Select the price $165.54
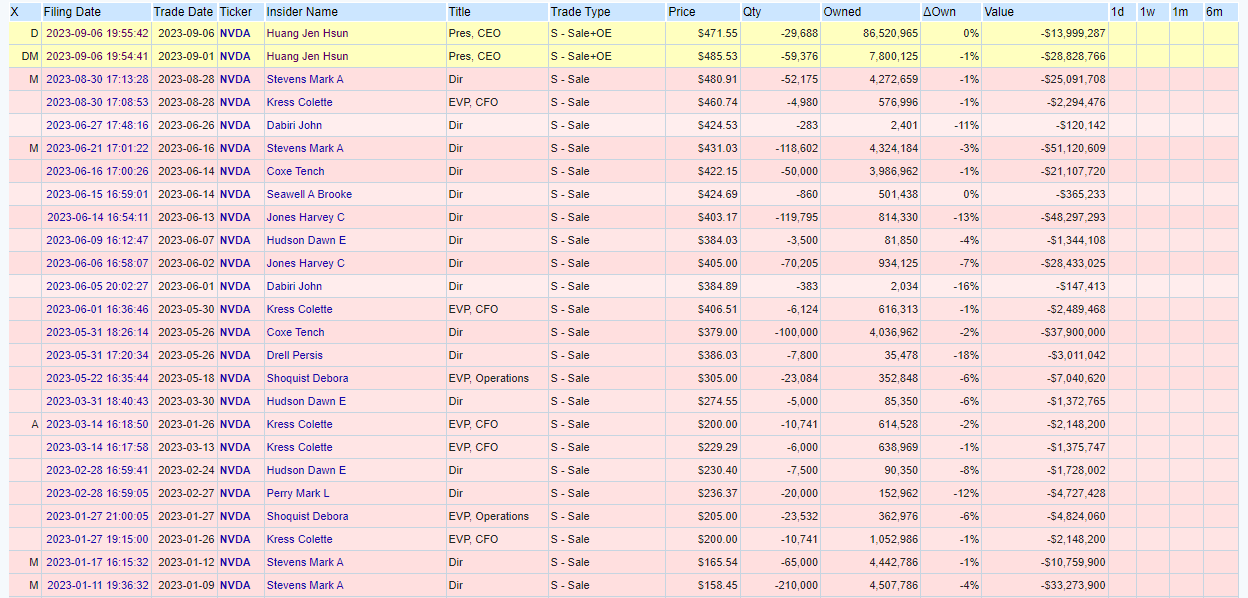The width and height of the screenshot is (1248, 598). point(717,562)
